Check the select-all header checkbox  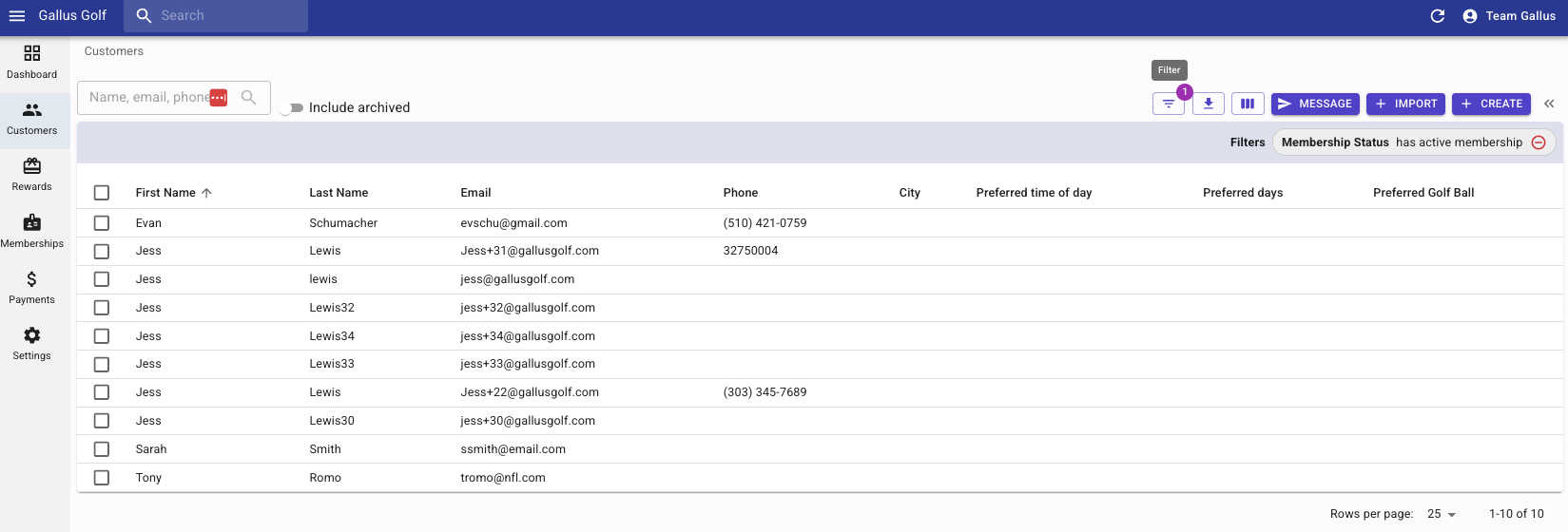point(102,193)
